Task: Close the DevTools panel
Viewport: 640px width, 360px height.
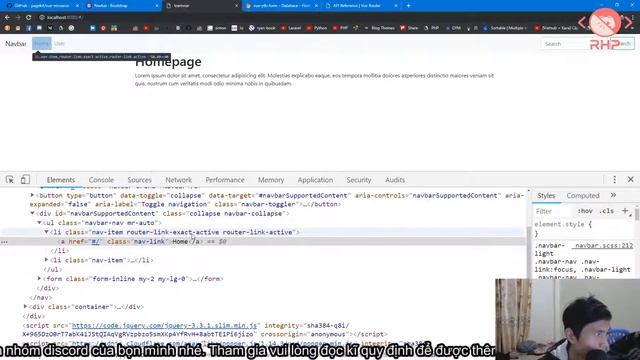Action: (631, 180)
